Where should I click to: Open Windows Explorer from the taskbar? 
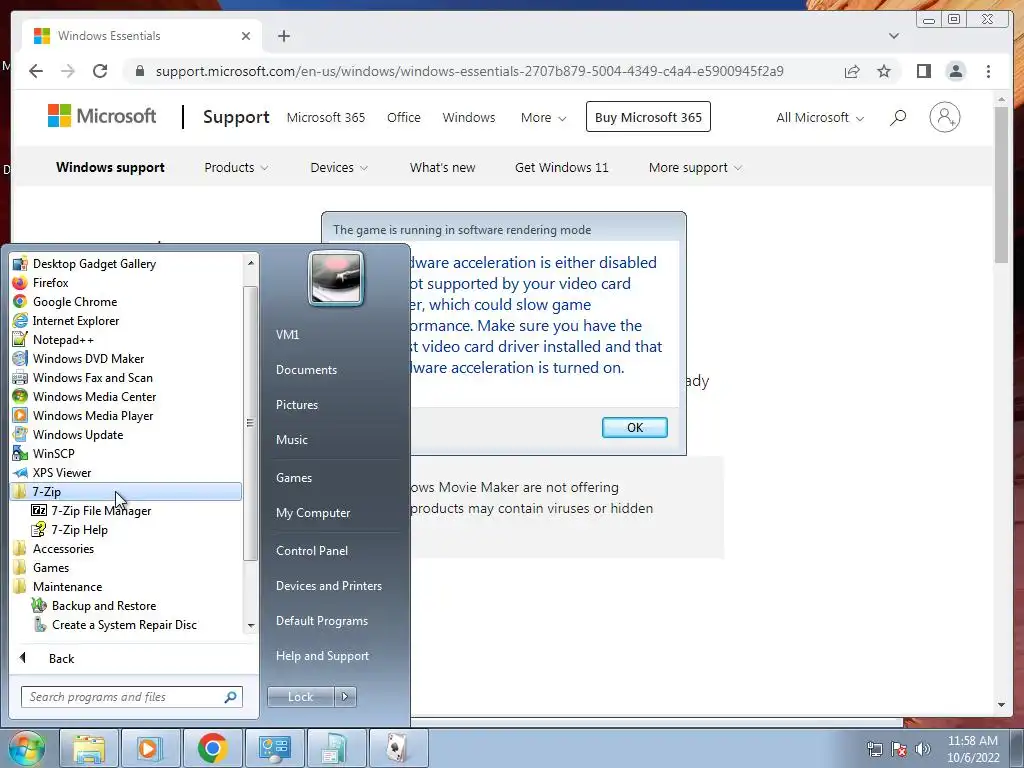89,748
